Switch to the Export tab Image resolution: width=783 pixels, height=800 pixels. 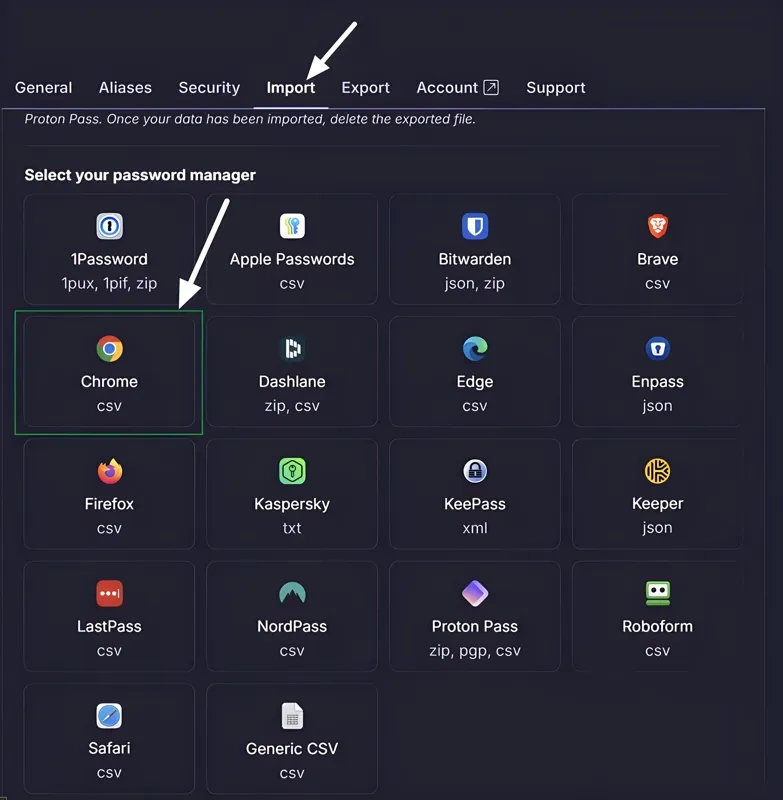[x=365, y=88]
